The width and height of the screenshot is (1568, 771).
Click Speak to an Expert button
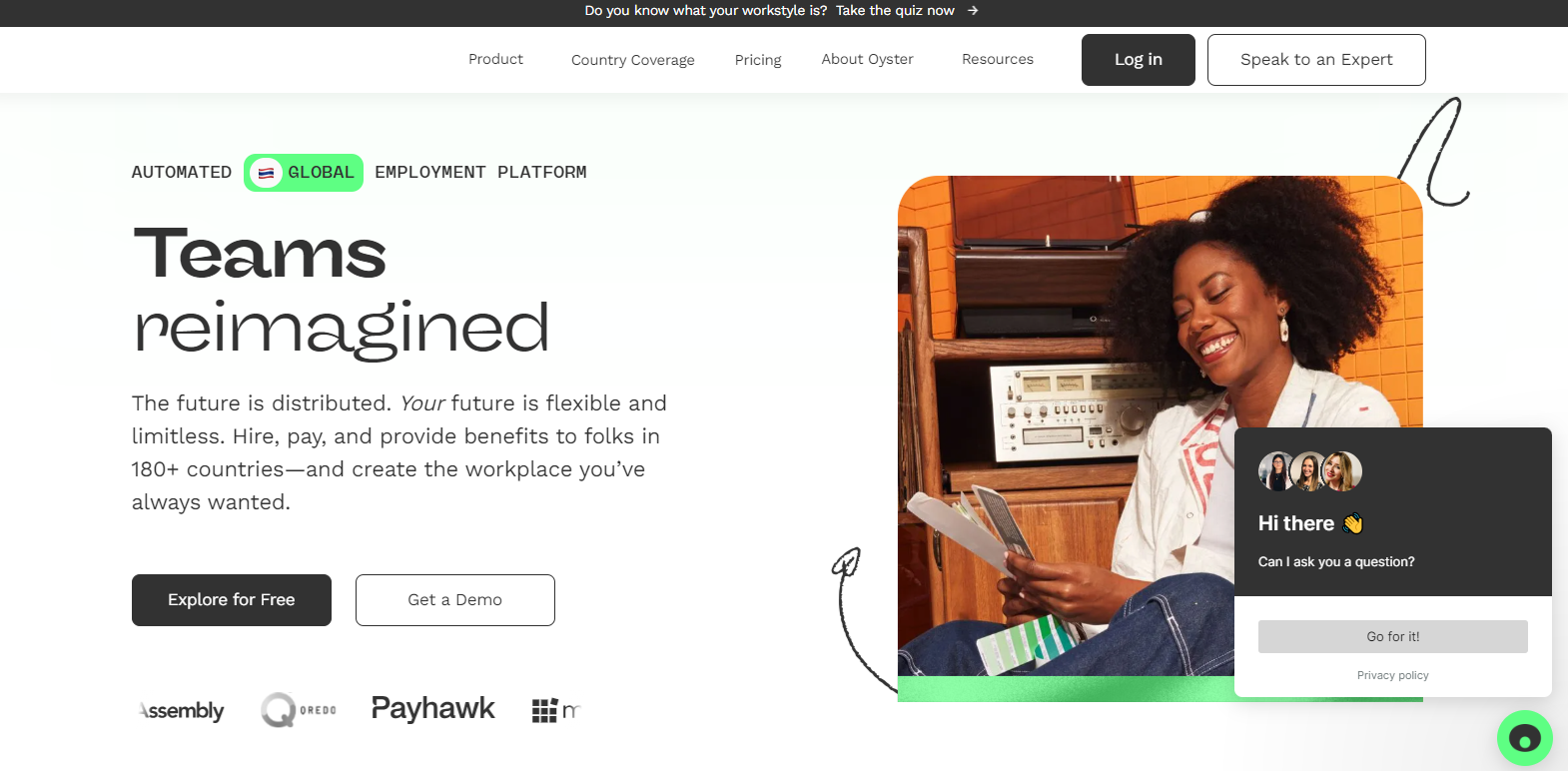point(1316,60)
